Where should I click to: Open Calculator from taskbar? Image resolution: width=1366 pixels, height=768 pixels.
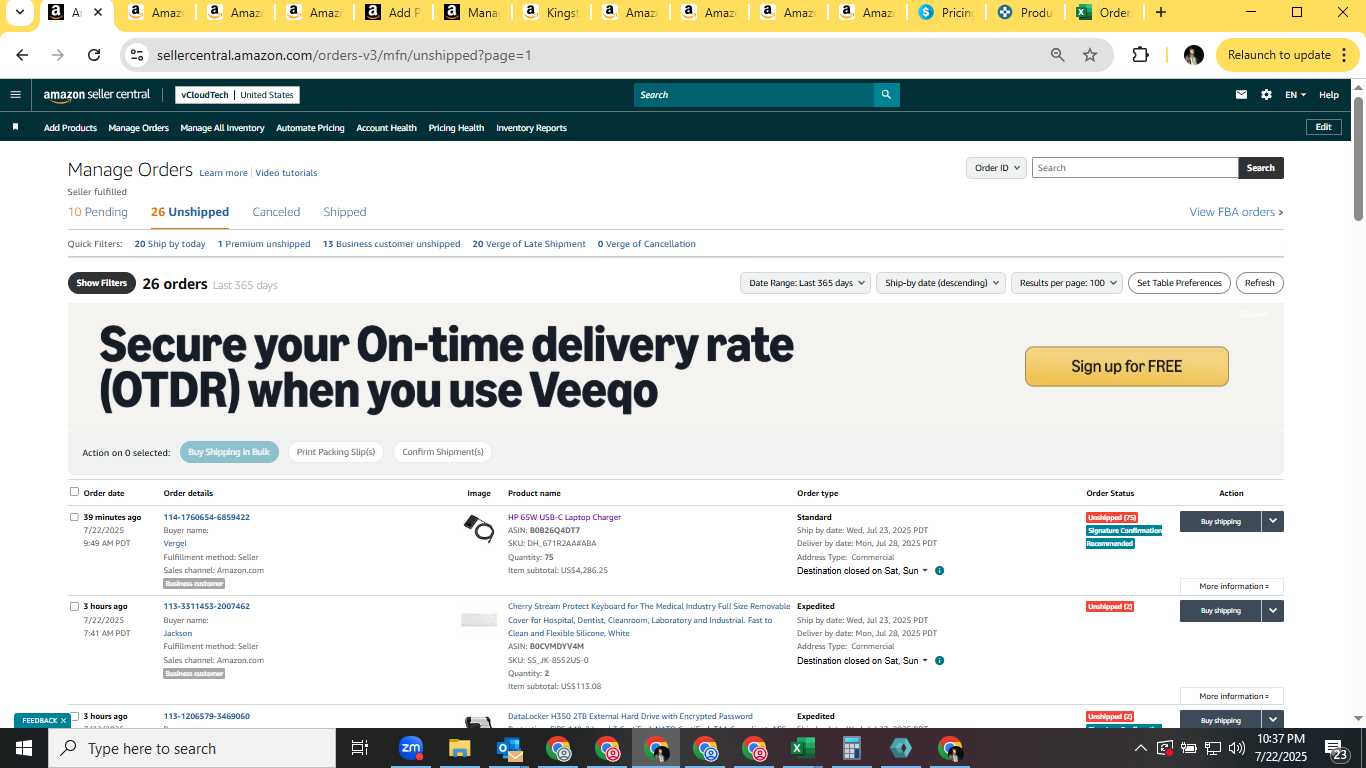point(851,748)
